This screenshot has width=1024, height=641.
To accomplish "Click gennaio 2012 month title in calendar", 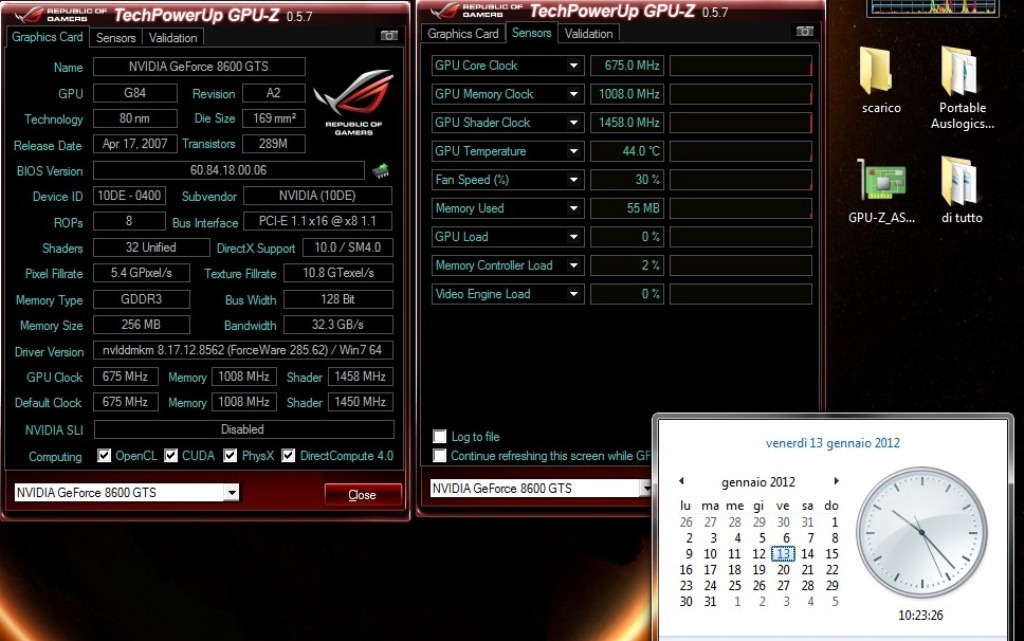I will coord(758,482).
